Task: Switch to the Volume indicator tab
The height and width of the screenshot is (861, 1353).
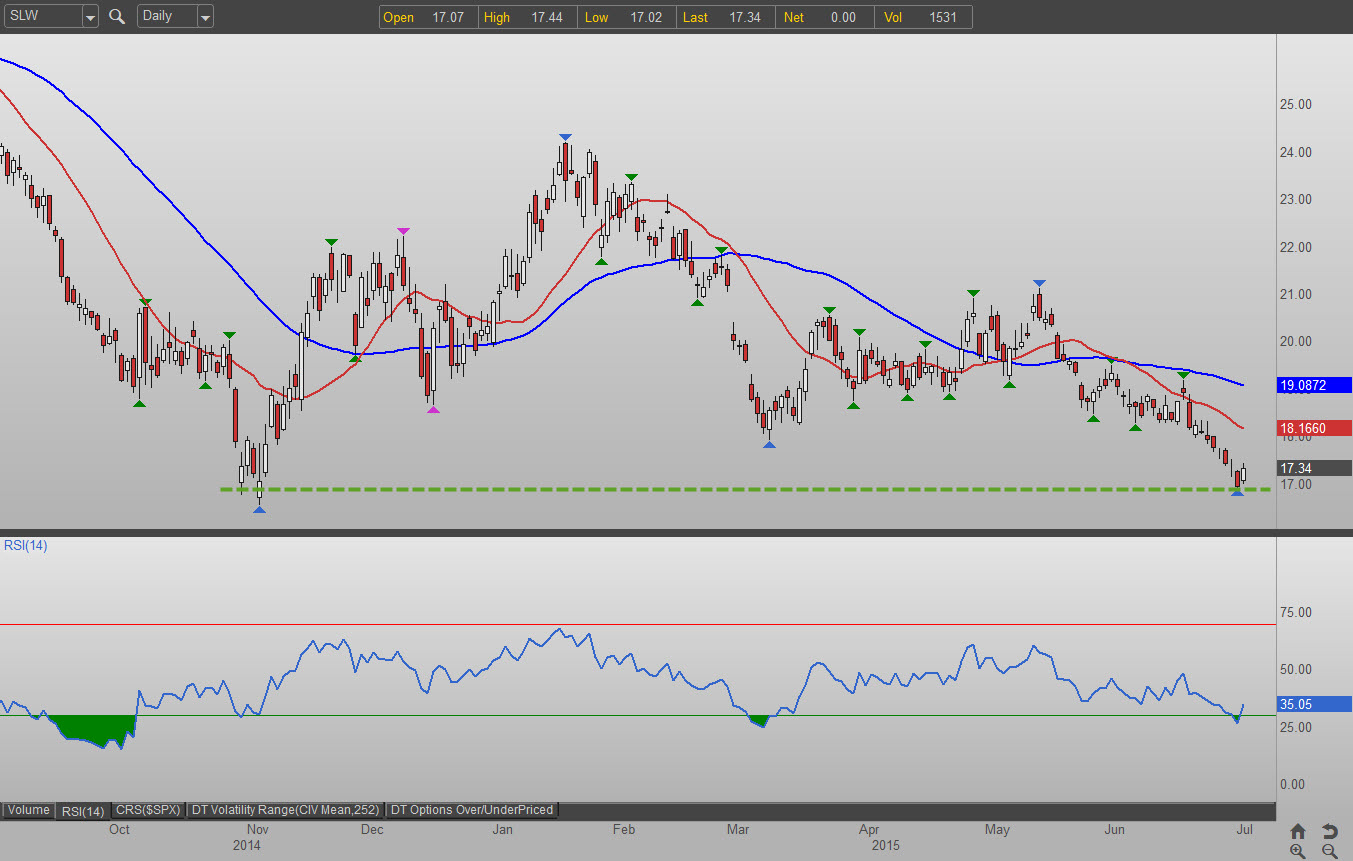Action: click(29, 810)
